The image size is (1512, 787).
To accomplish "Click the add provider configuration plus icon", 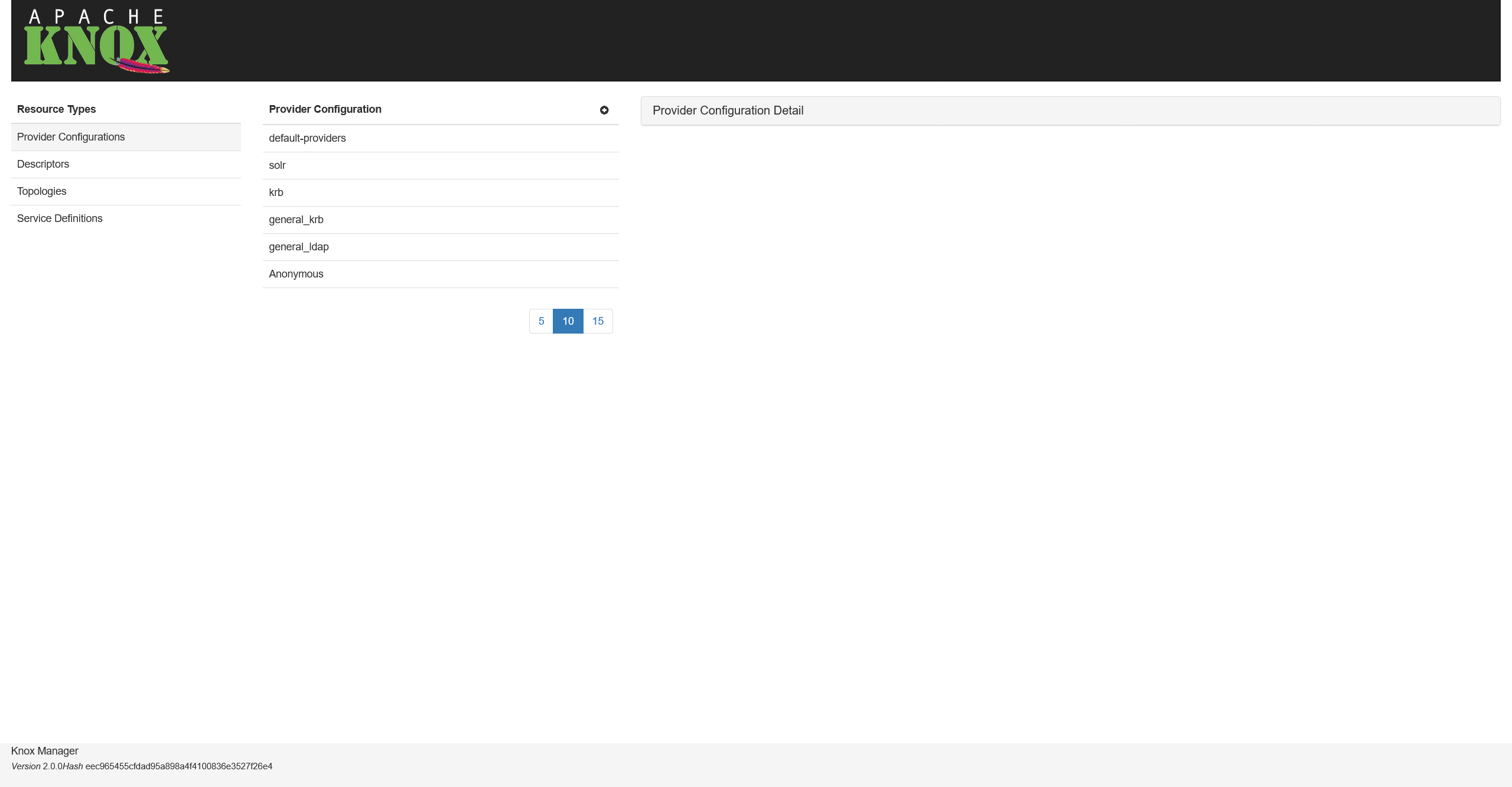I will pos(604,110).
